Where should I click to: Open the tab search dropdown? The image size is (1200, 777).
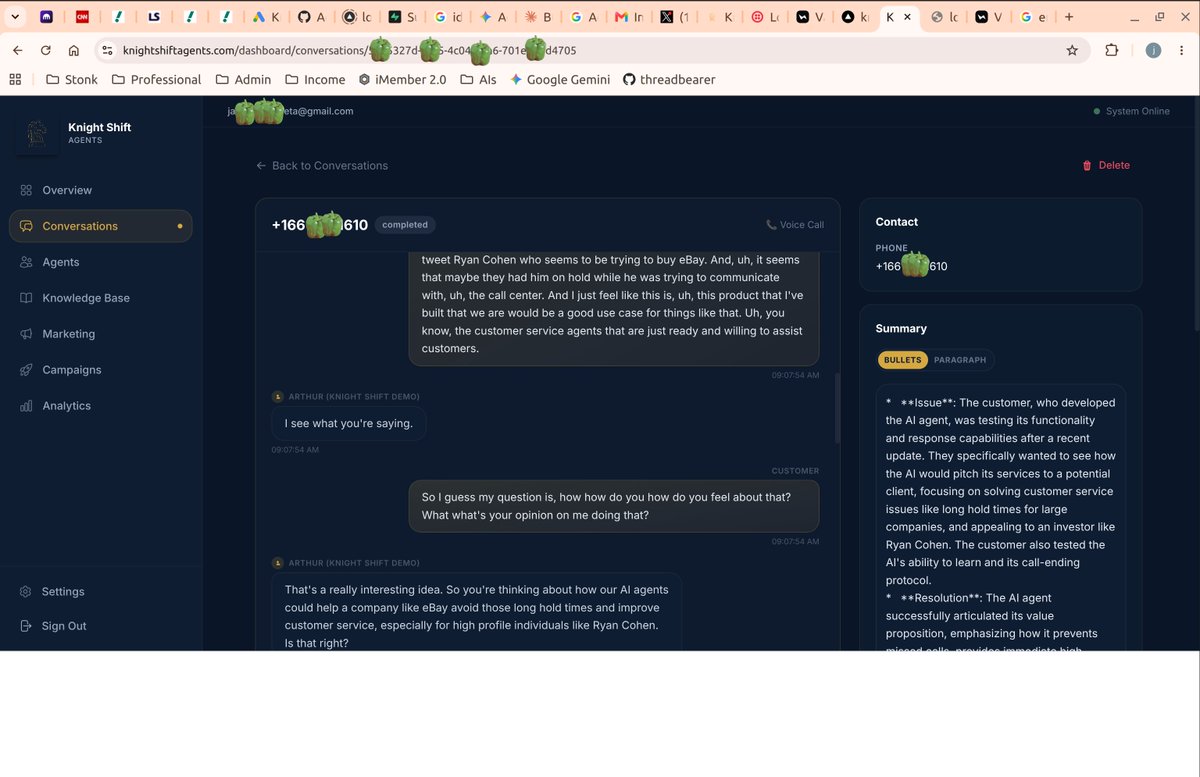[x=14, y=17]
